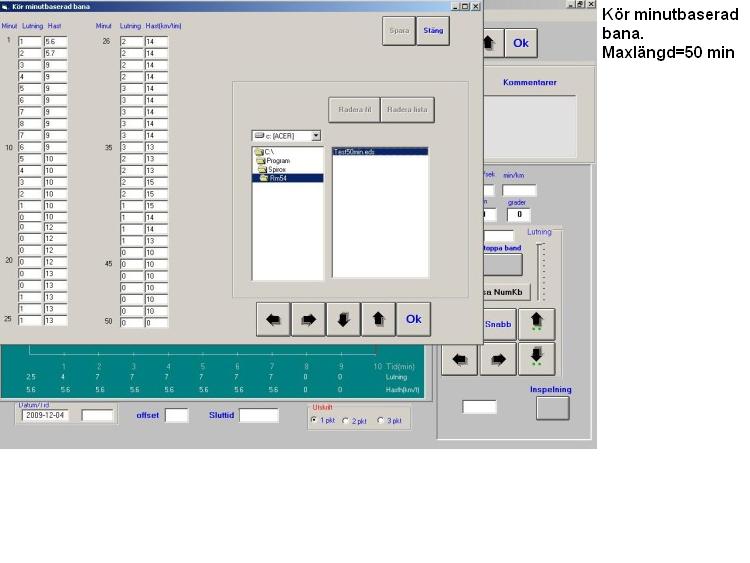
Task: Click the Radera lista button
Action: (407, 110)
